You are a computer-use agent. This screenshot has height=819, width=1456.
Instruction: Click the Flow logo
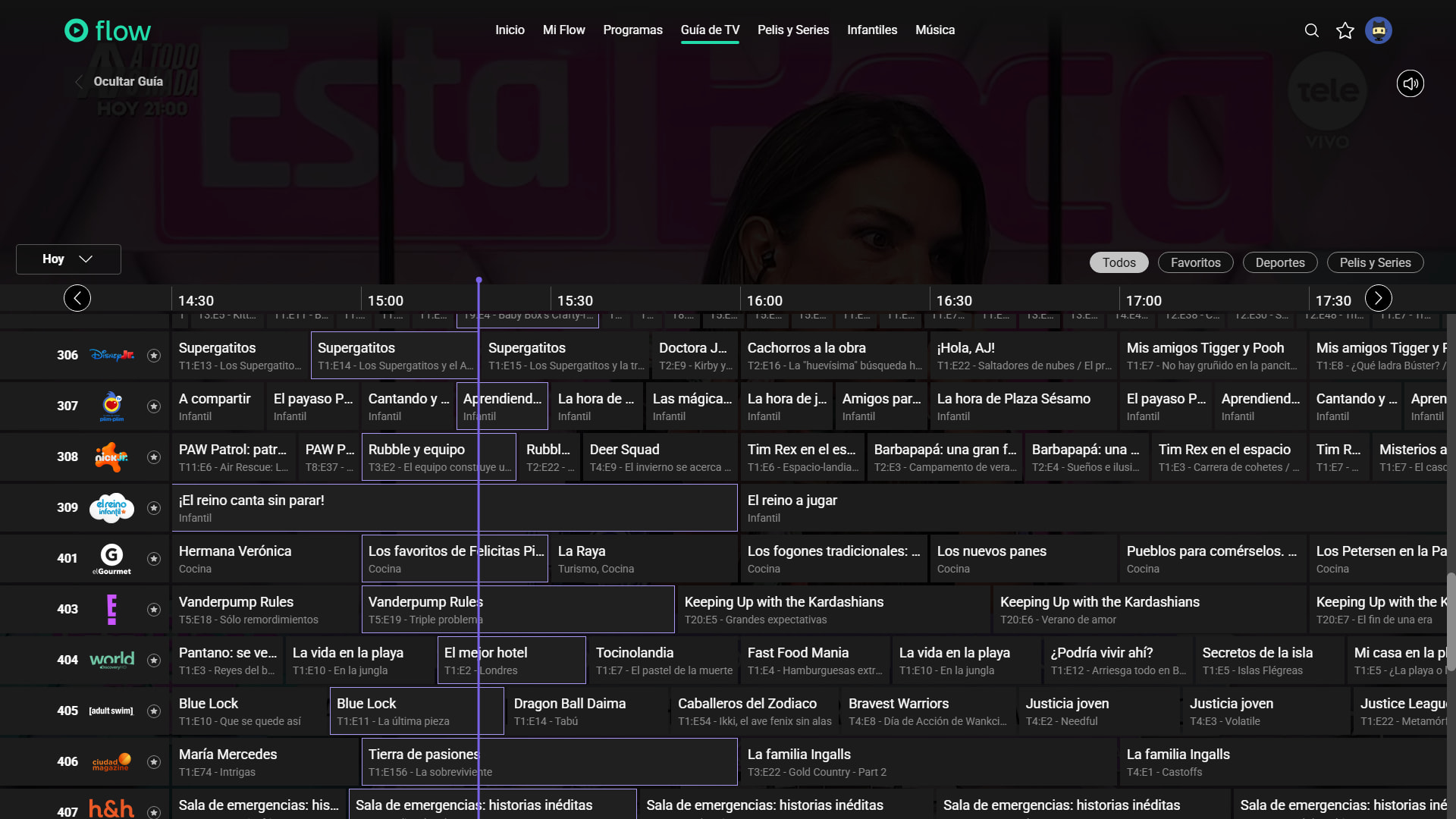pos(108,30)
